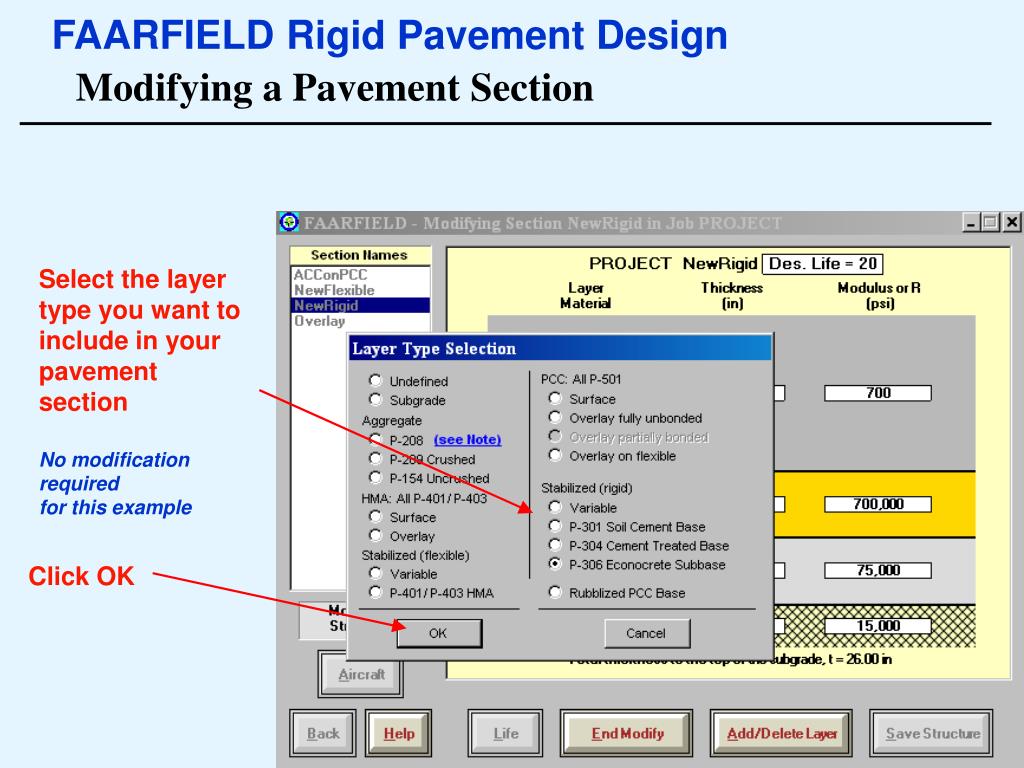The width and height of the screenshot is (1024, 768).
Task: Select HMA Overlay radio button
Action: pyautogui.click(x=375, y=536)
